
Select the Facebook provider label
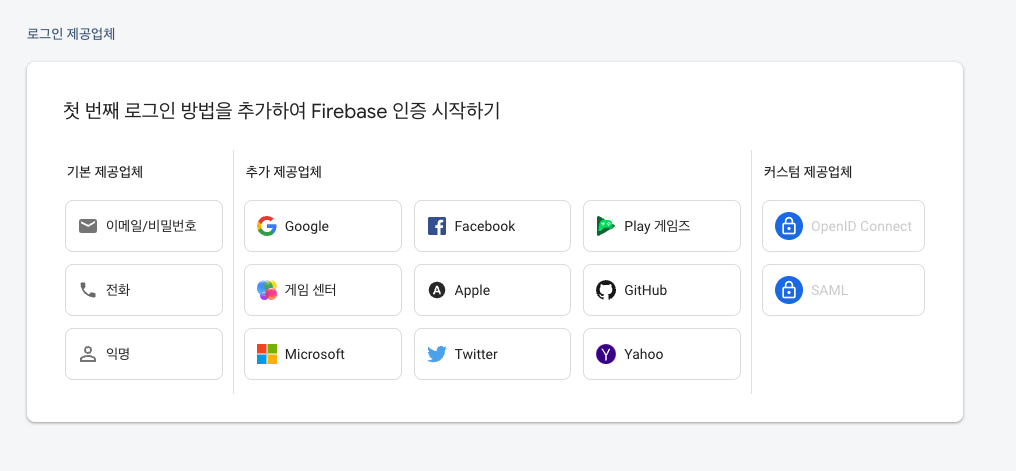pos(485,226)
